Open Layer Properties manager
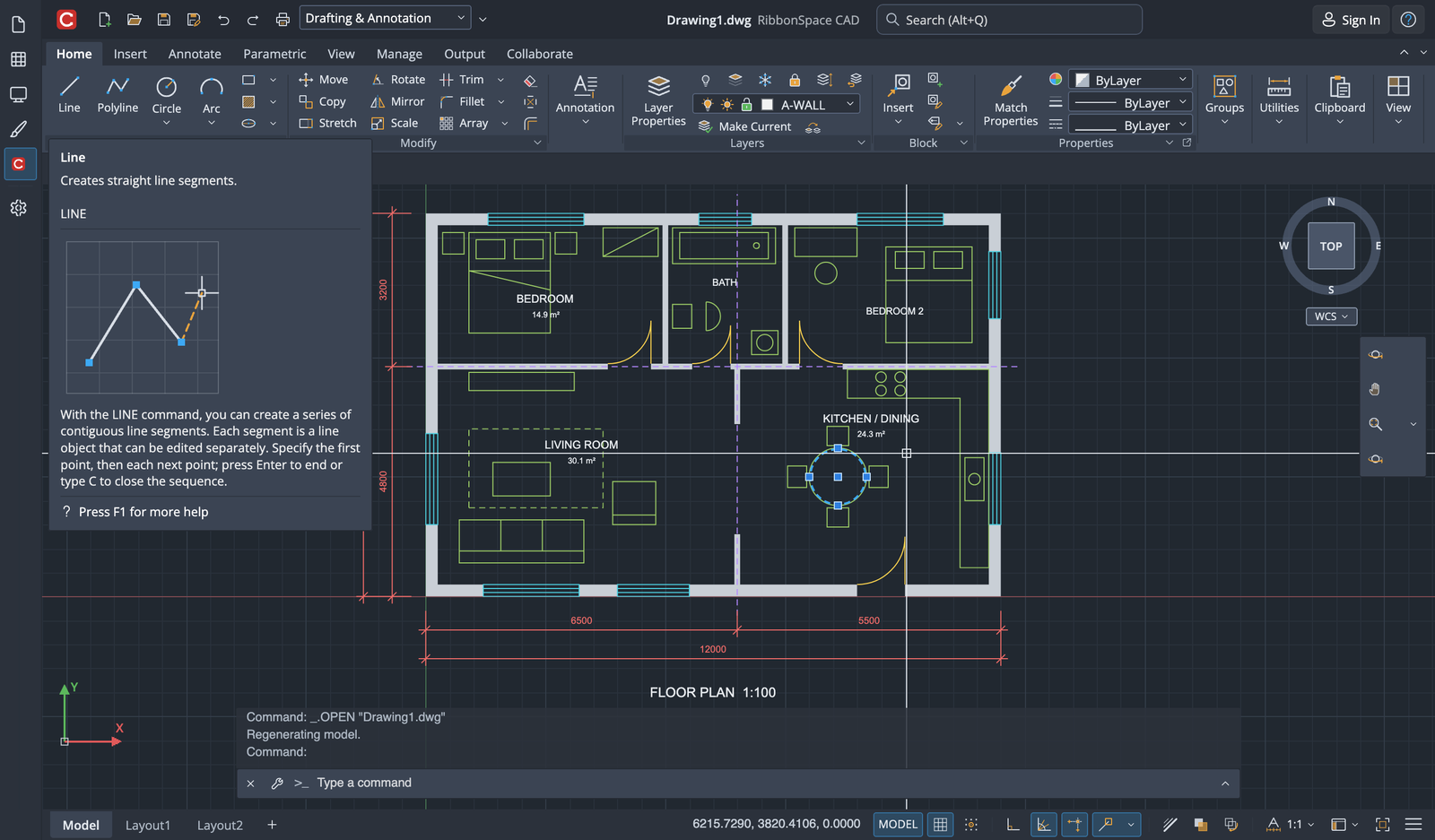This screenshot has height=840, width=1435. (x=658, y=100)
